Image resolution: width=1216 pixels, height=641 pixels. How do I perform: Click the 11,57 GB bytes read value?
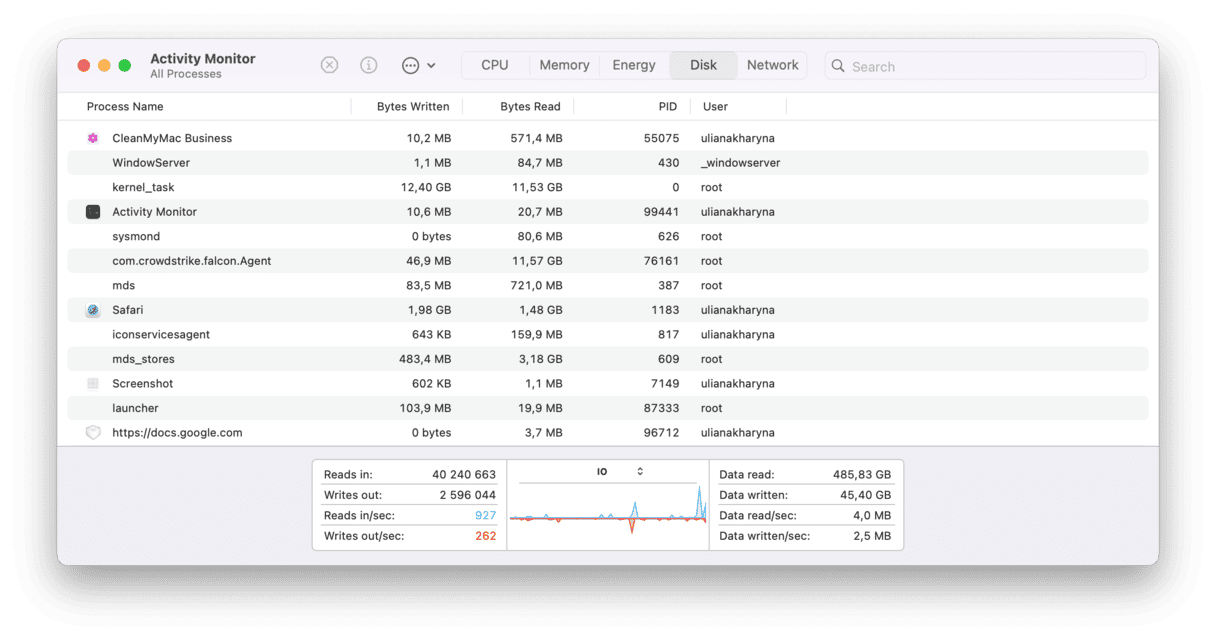coord(537,261)
